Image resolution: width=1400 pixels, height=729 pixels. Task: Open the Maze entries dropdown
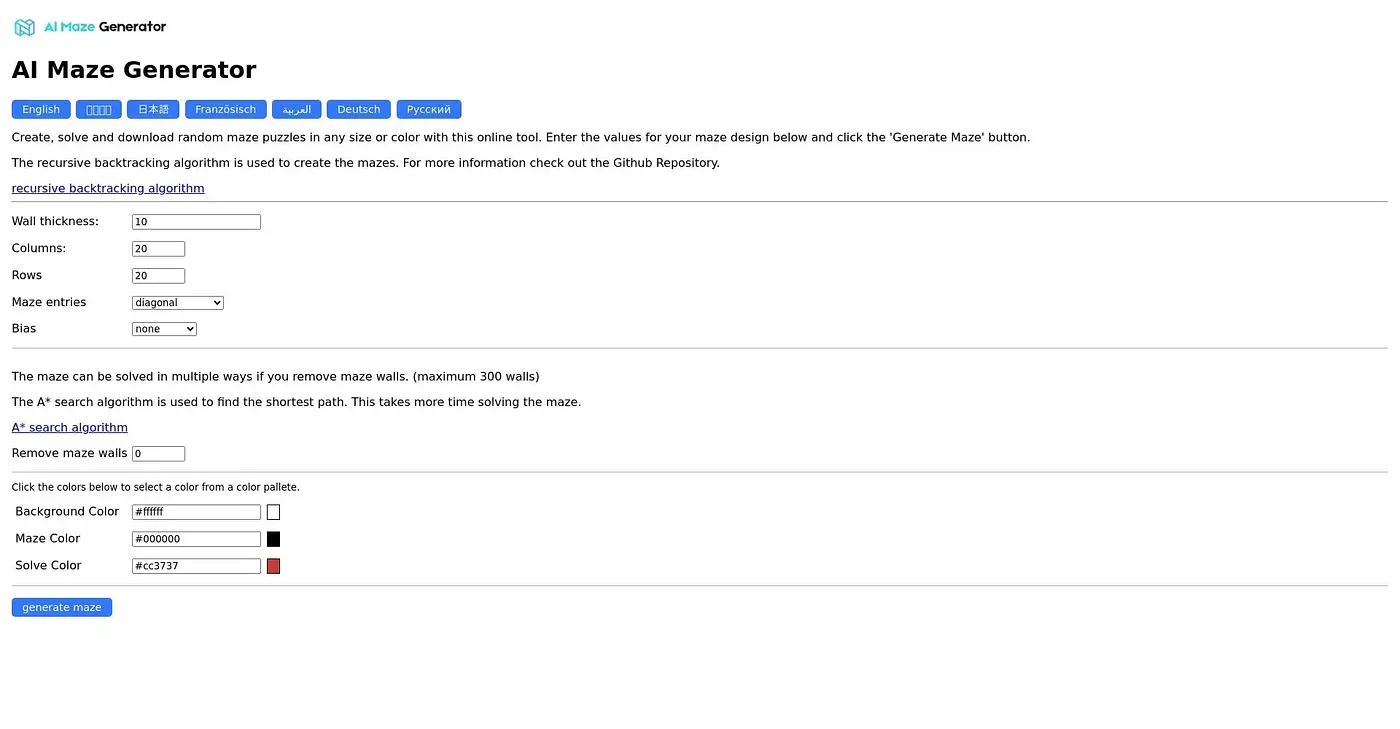[x=178, y=302]
